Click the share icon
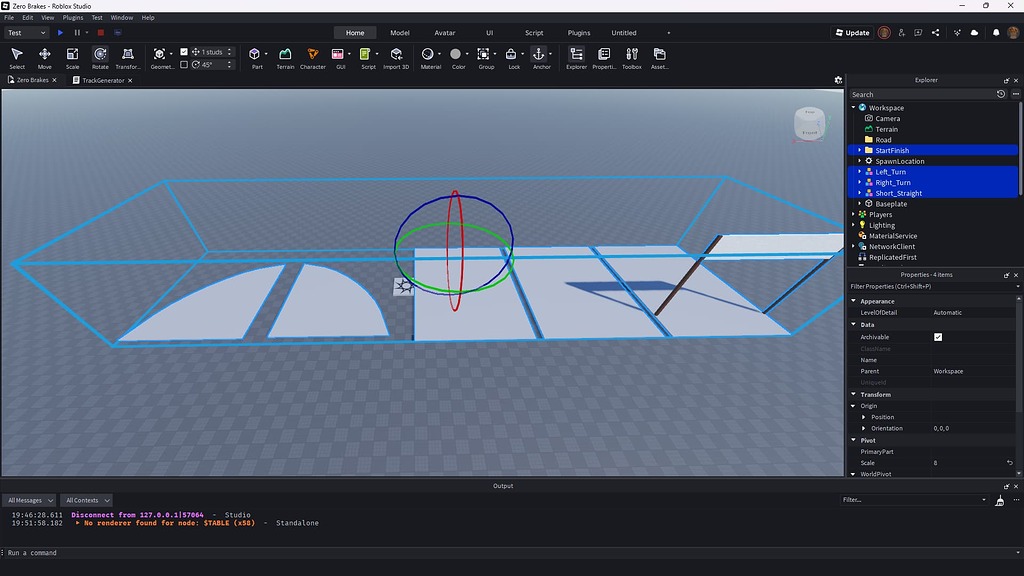This screenshot has height=576, width=1024. tap(935, 33)
